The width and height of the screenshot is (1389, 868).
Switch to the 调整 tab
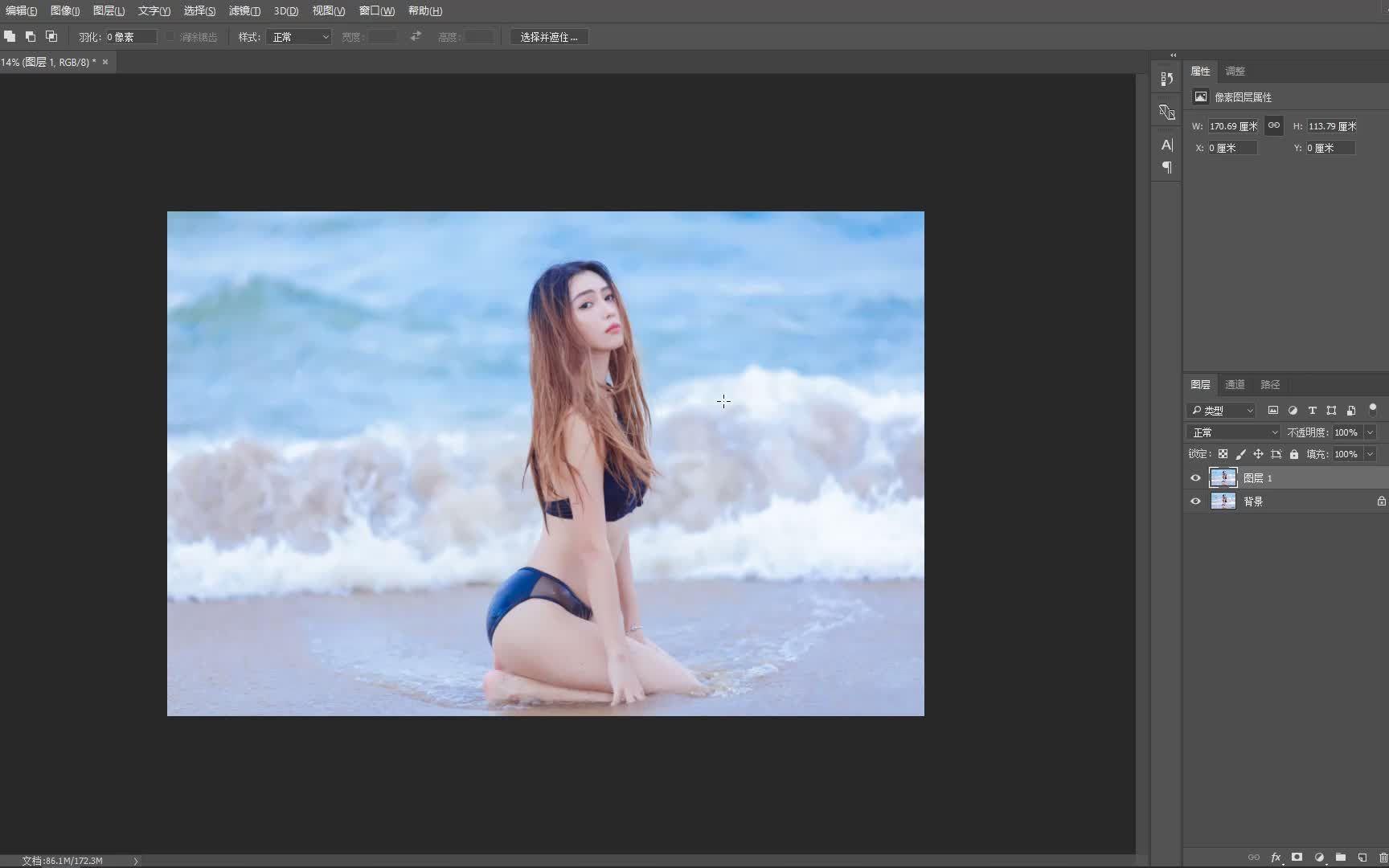pos(1235,71)
